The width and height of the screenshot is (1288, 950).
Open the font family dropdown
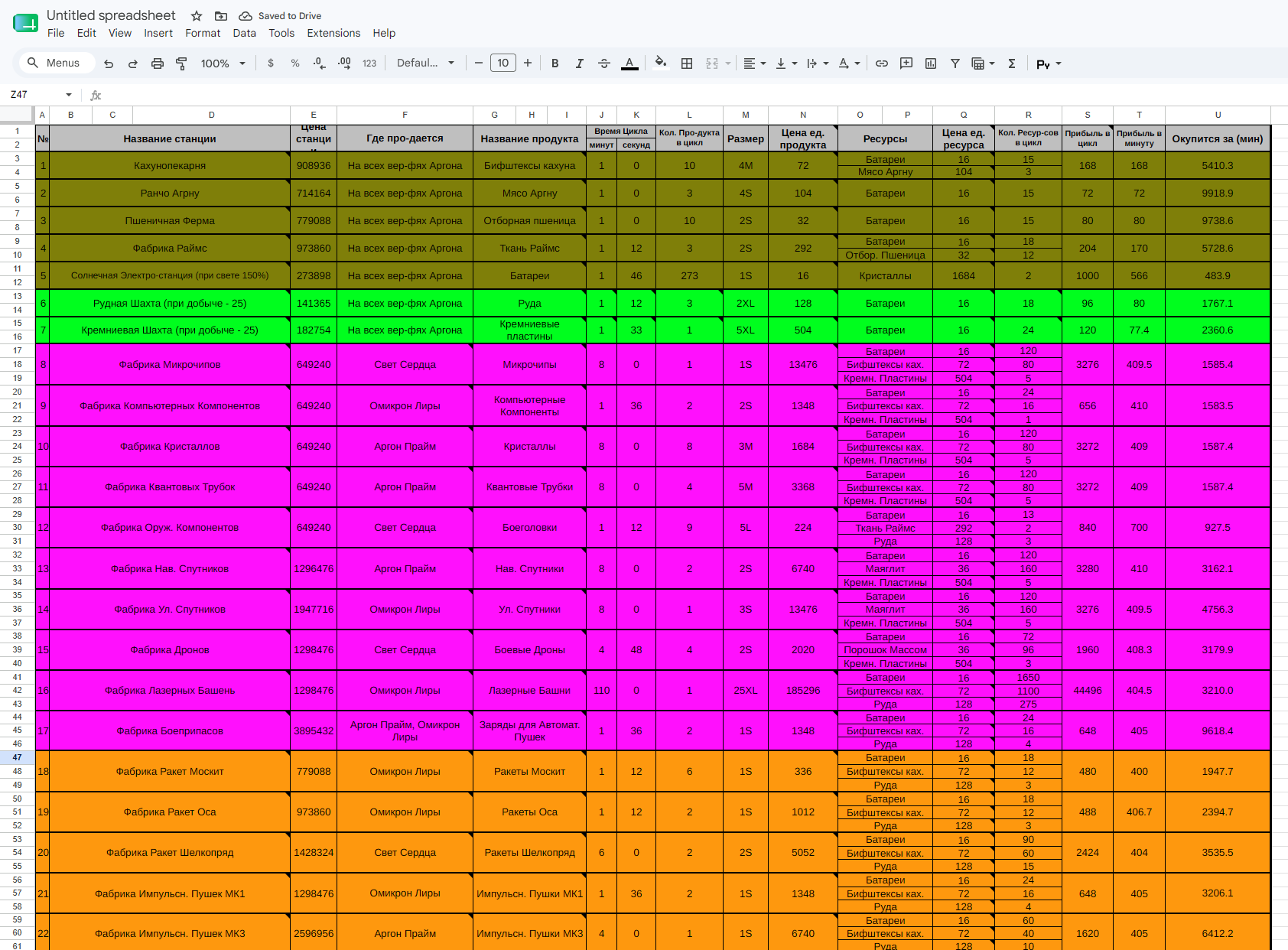(x=425, y=63)
